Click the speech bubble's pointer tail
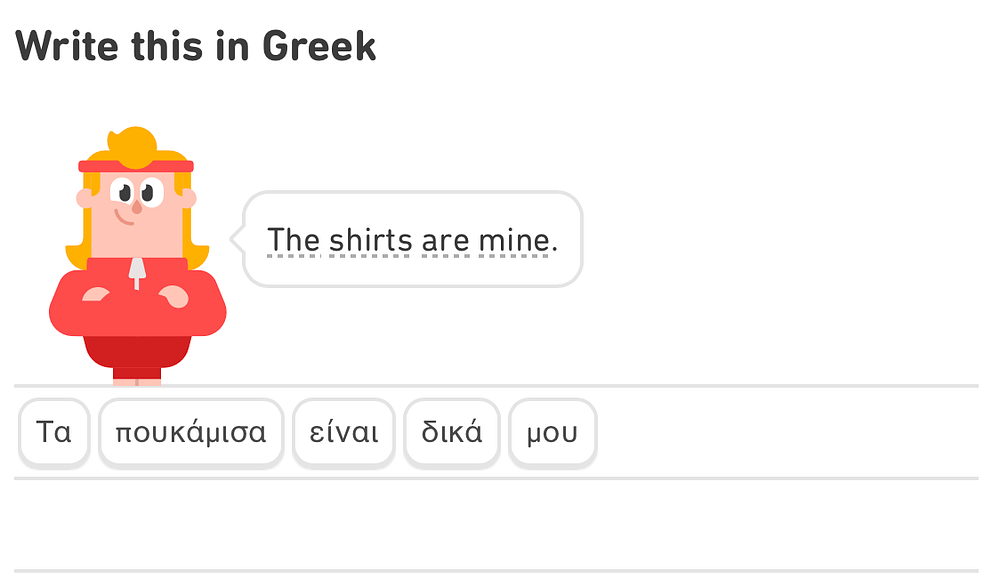 pos(237,240)
